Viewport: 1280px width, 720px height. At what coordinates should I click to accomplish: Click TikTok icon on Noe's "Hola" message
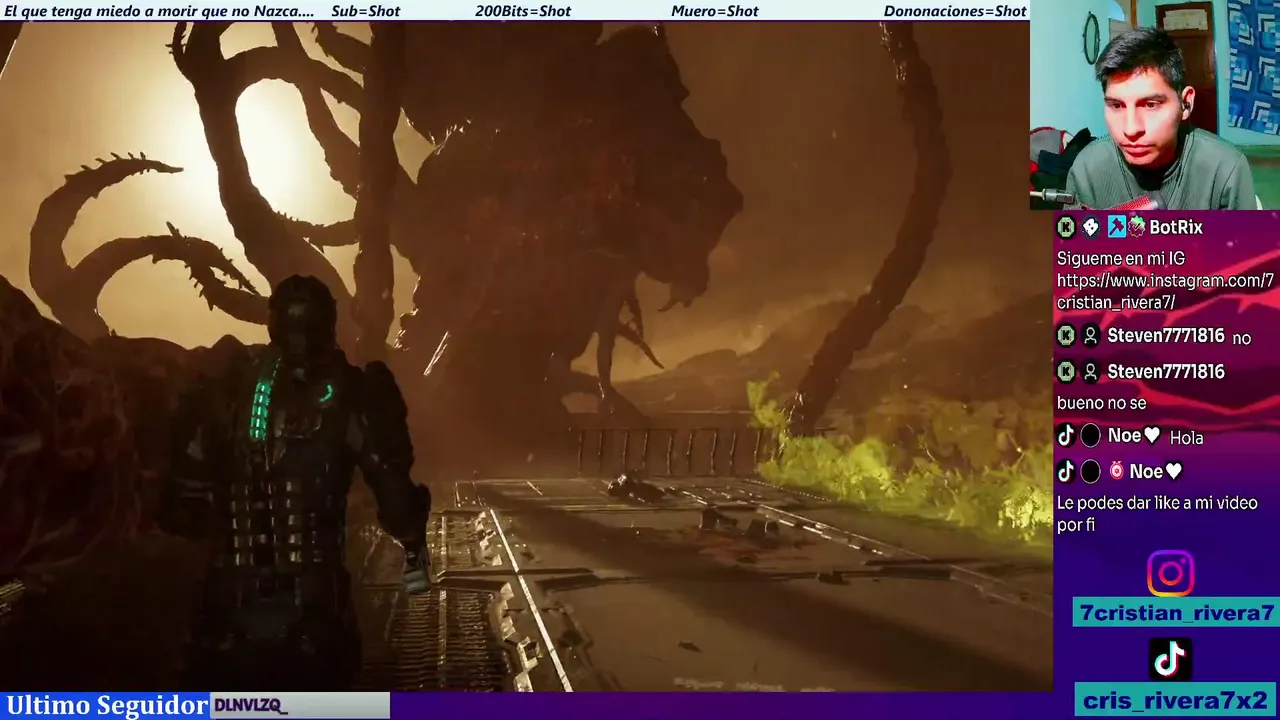pos(1066,436)
